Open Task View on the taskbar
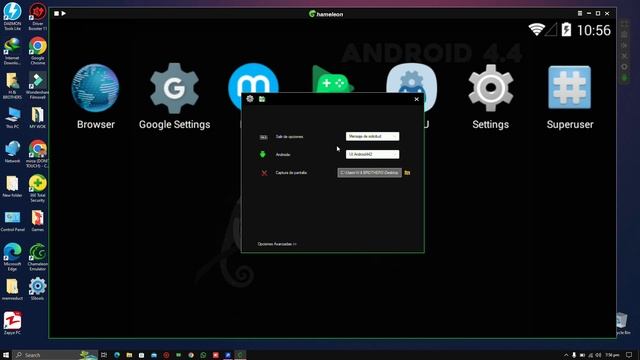The width and height of the screenshot is (640, 360). (x=104, y=355)
